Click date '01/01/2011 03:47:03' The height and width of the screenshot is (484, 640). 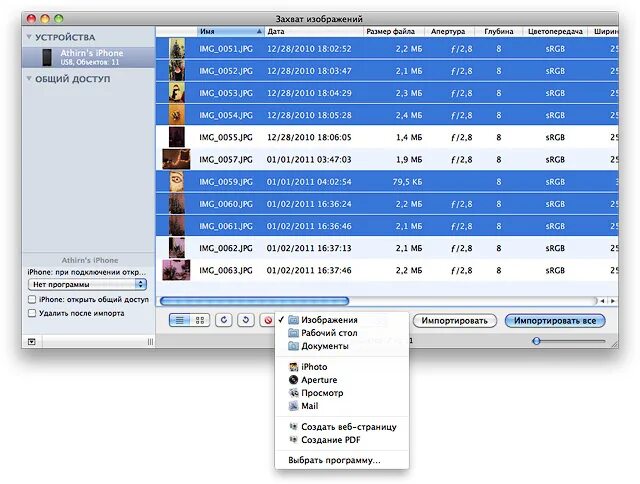coord(309,160)
